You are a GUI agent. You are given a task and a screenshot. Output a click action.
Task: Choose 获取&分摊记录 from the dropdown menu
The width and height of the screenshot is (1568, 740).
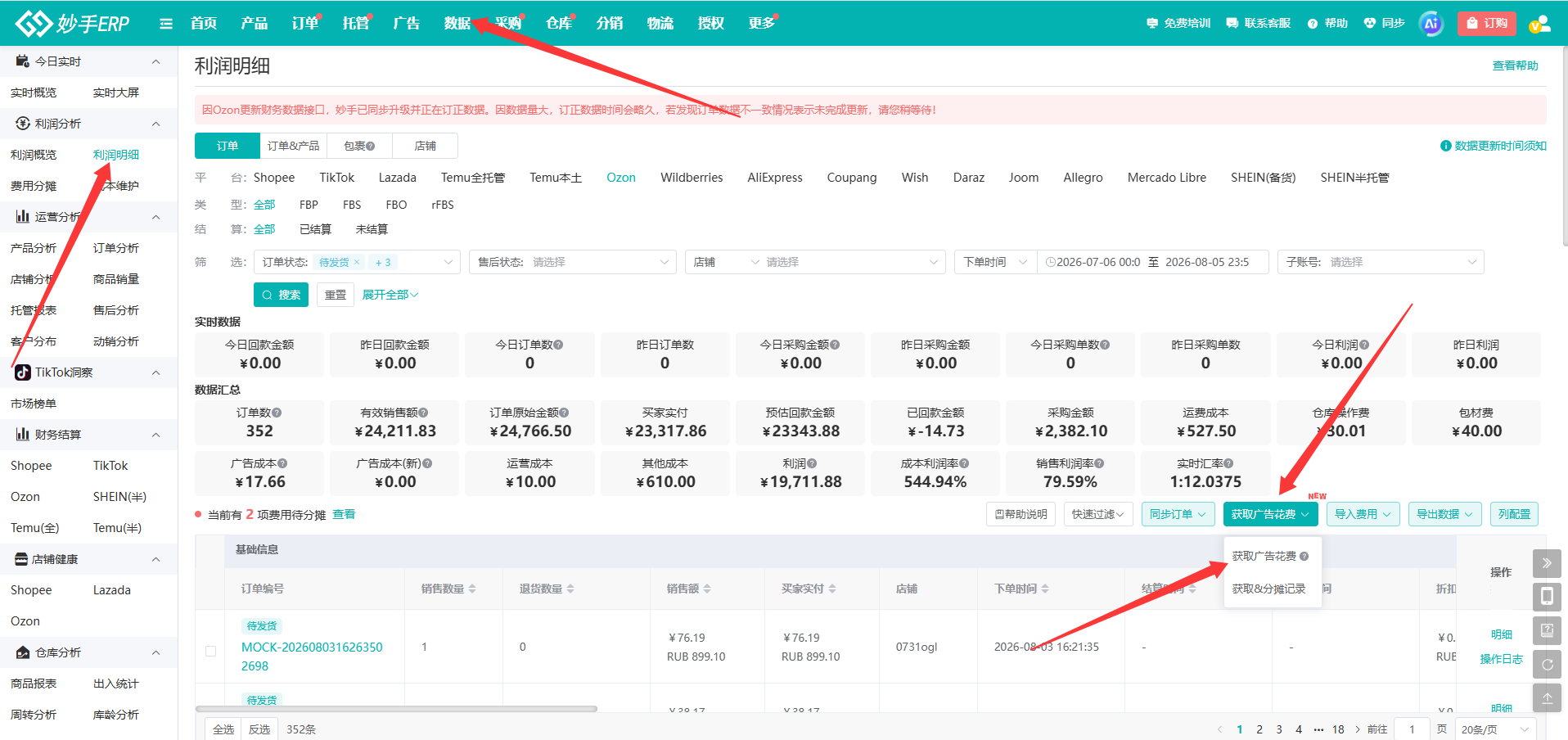click(x=1269, y=589)
